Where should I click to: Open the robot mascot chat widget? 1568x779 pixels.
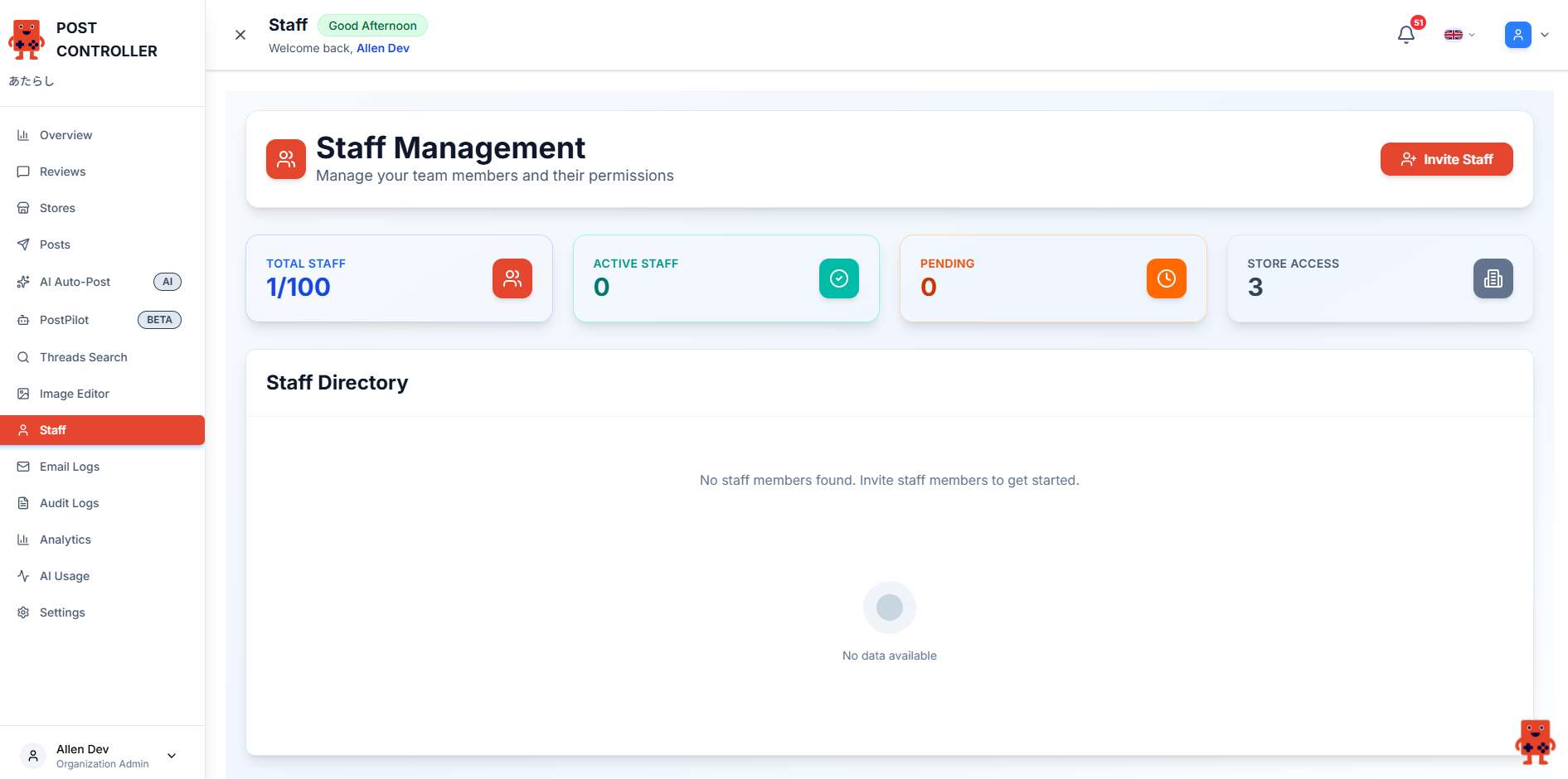(x=1534, y=742)
